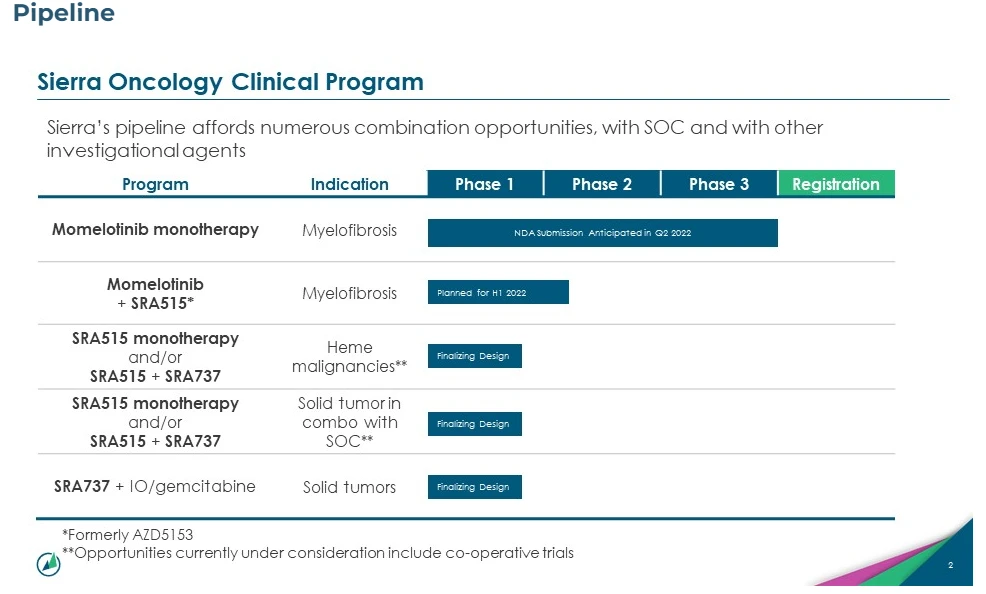Click Finalizing Design bar for Solid tumors row
This screenshot has width=986, height=594.
[475, 487]
